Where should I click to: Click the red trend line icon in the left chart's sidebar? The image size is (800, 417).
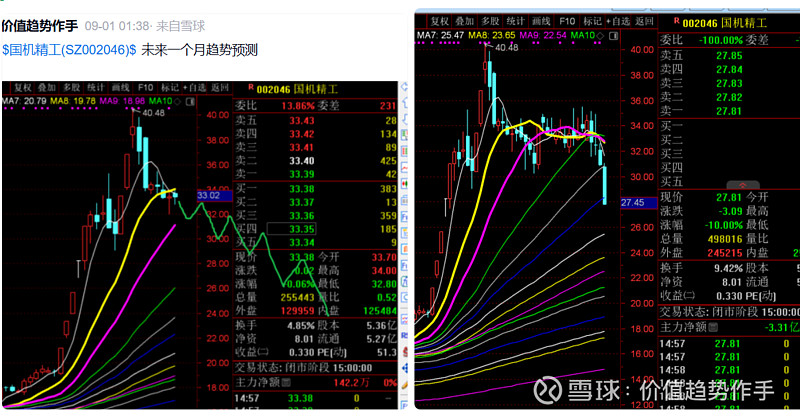click(404, 167)
